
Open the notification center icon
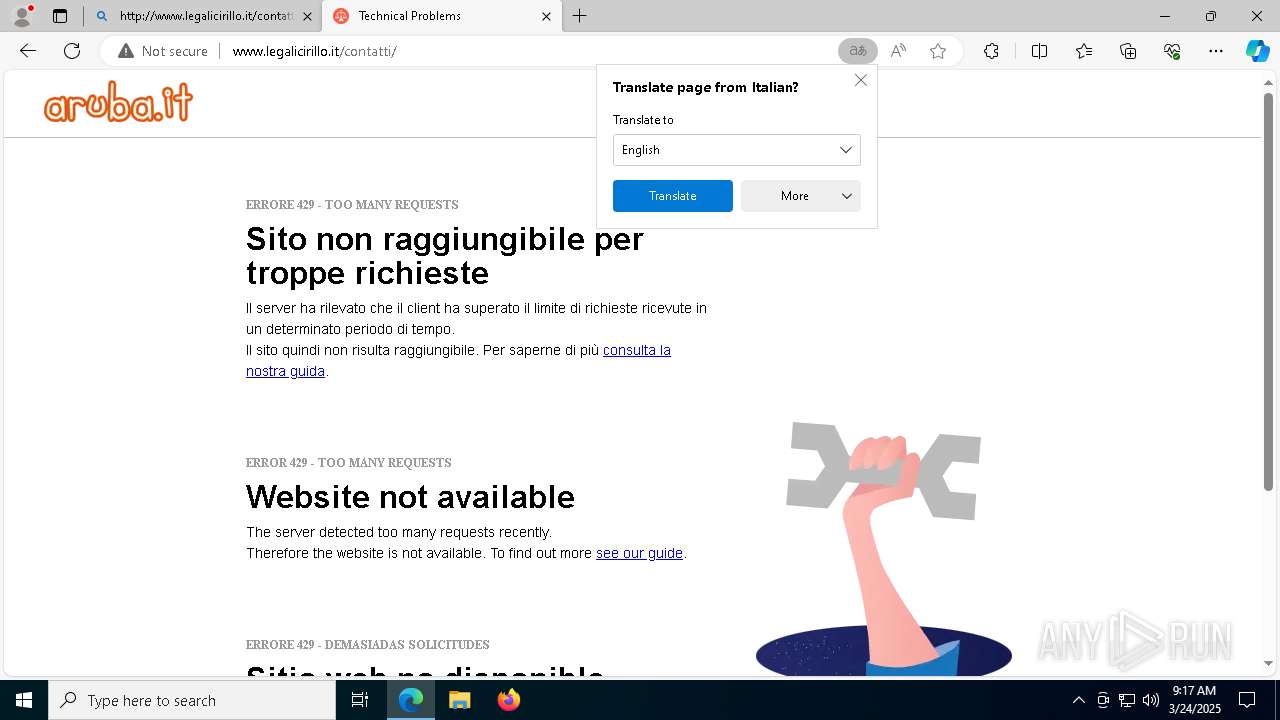point(1247,700)
